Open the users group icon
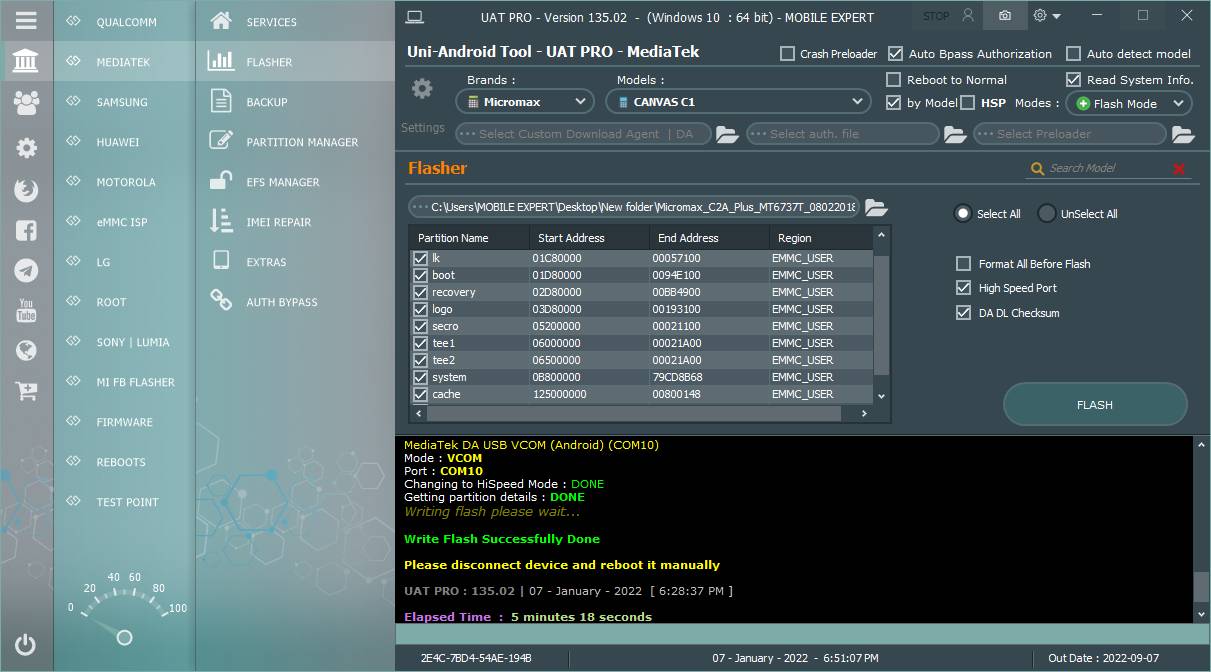Image resolution: width=1211 pixels, height=672 pixels. click(x=26, y=102)
